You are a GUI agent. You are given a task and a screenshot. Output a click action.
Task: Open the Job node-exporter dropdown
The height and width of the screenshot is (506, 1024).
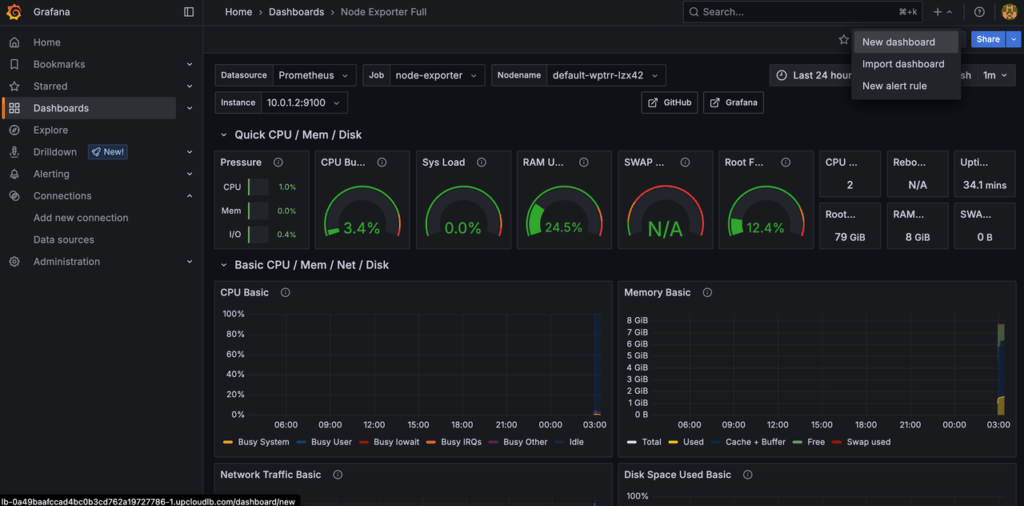pos(437,75)
